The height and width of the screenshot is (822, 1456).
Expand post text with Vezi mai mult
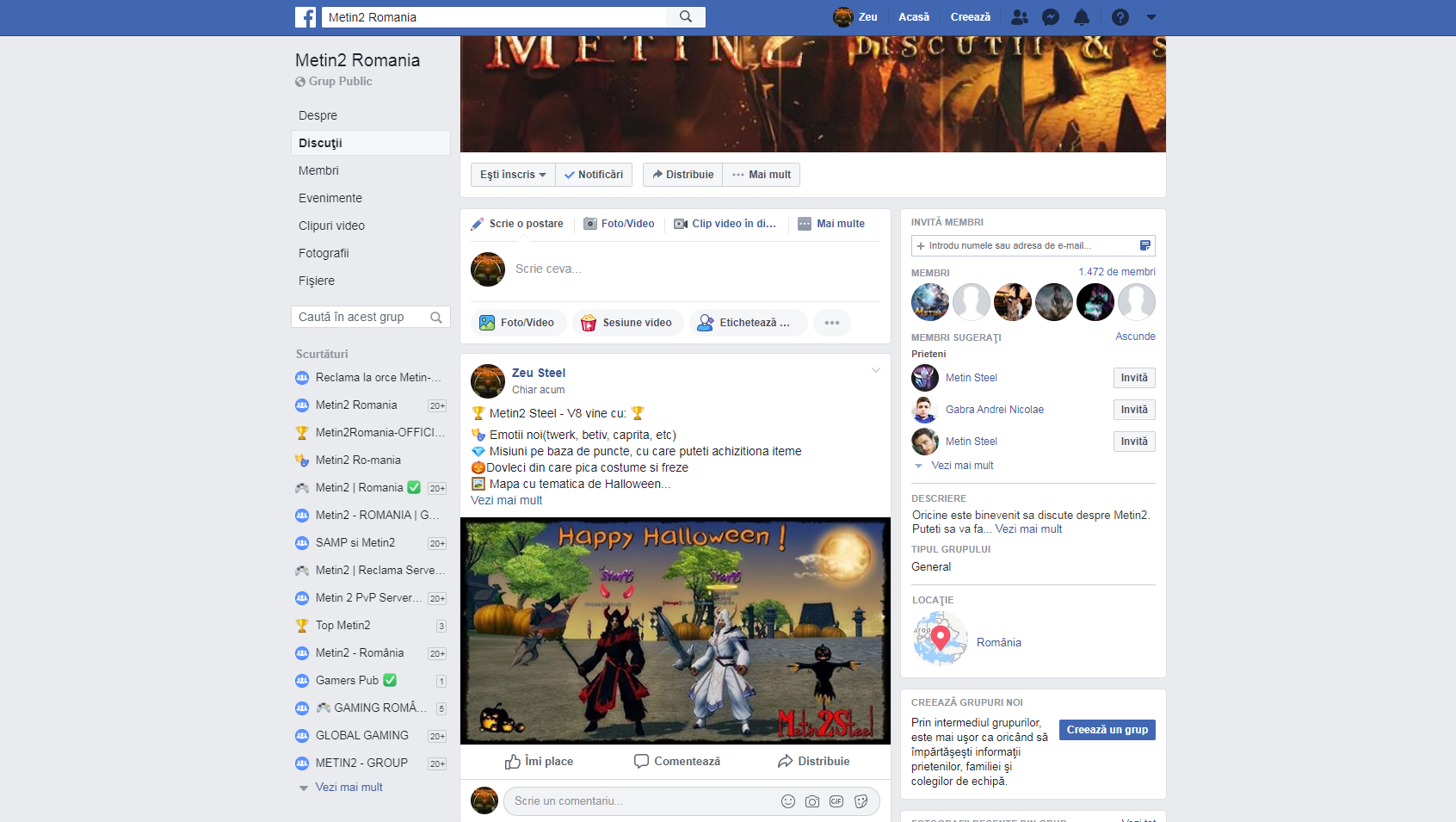pos(506,500)
